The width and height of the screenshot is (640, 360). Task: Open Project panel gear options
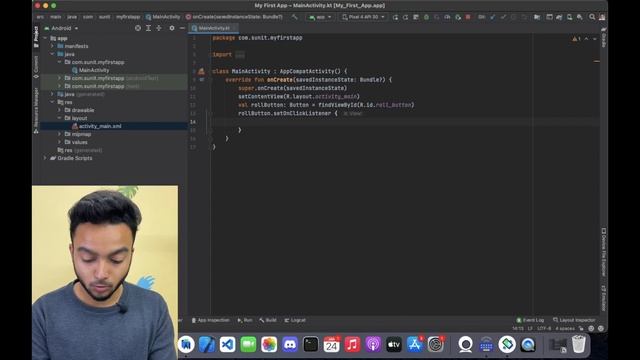coord(172,28)
